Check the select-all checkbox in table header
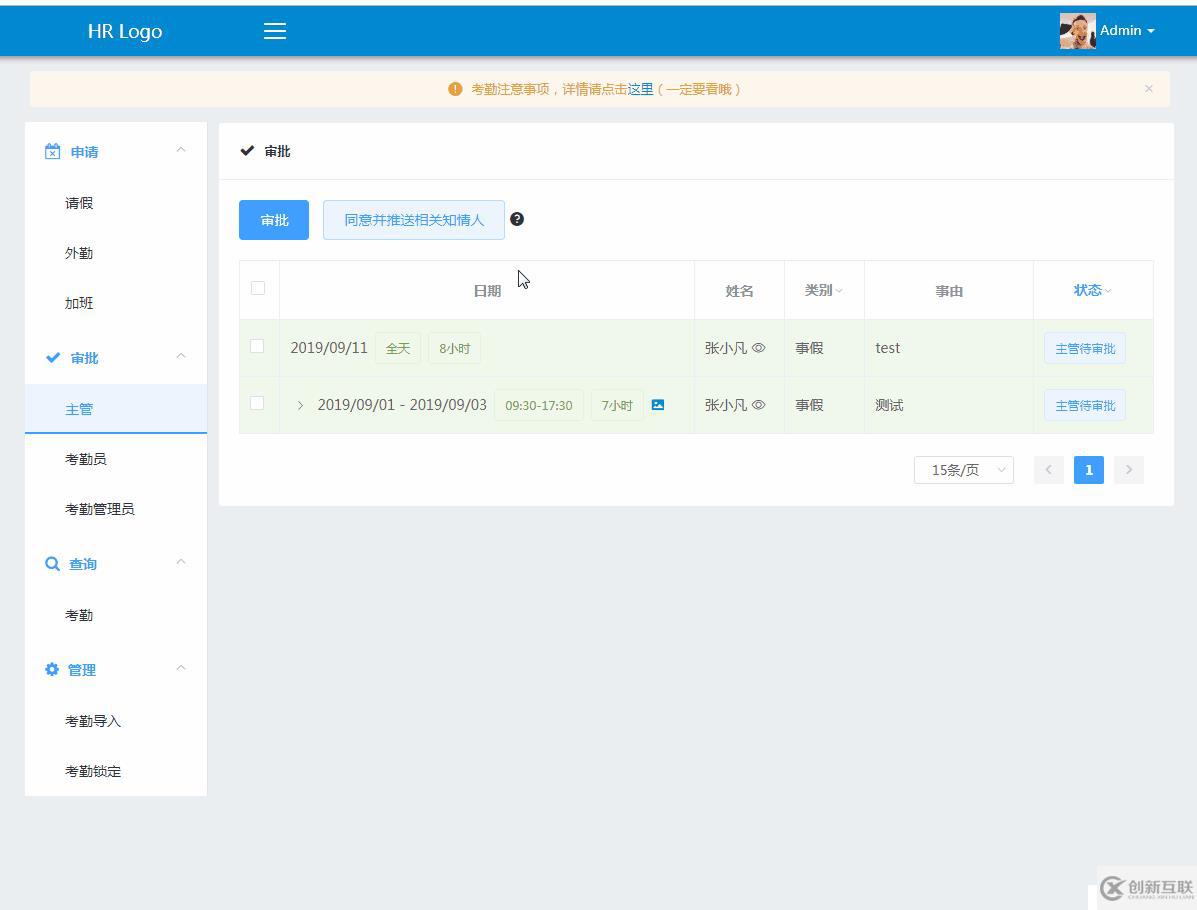Viewport: 1197px width, 910px height. pos(258,288)
